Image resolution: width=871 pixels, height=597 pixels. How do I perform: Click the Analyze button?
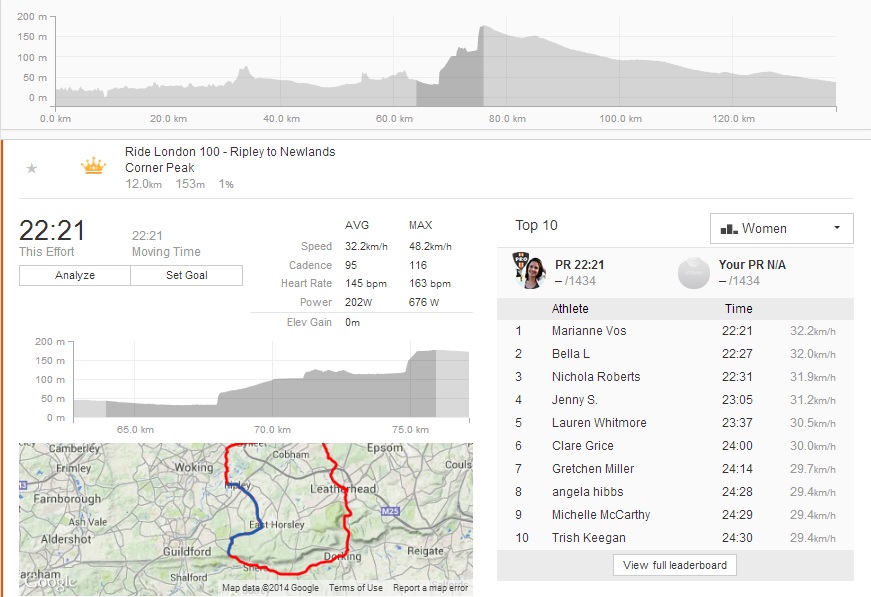pos(75,275)
